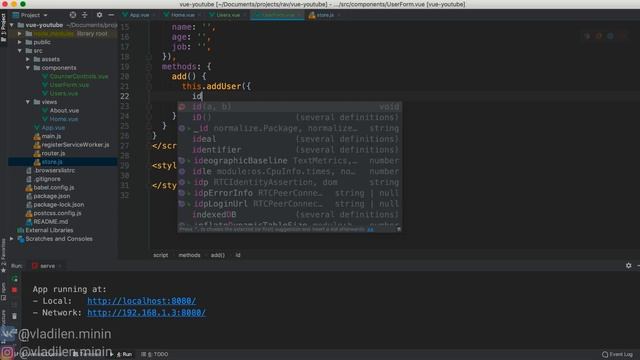Open the Event Log
This screenshot has height=360, width=640.
point(617,354)
